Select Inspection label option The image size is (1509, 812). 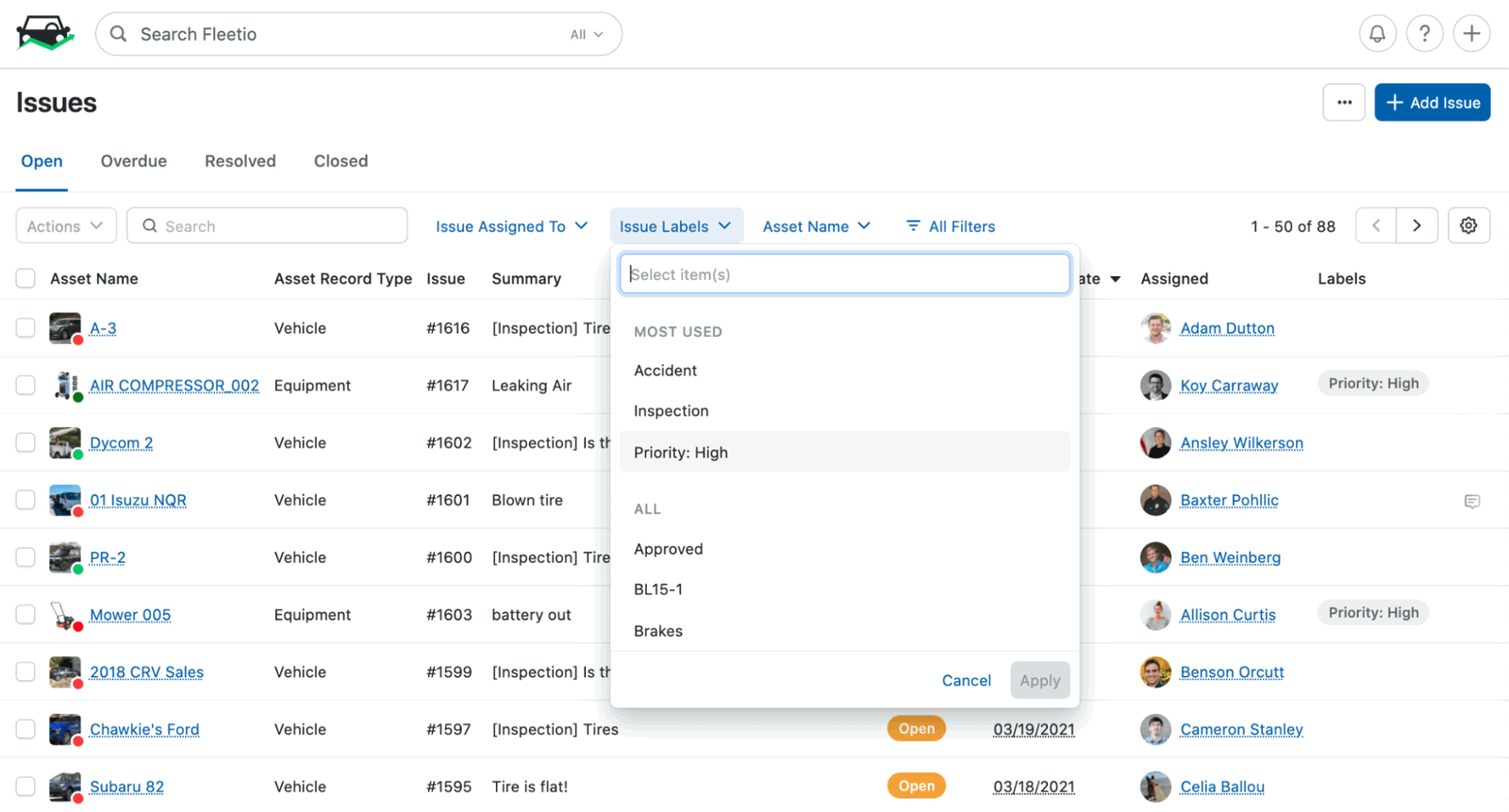pos(845,411)
